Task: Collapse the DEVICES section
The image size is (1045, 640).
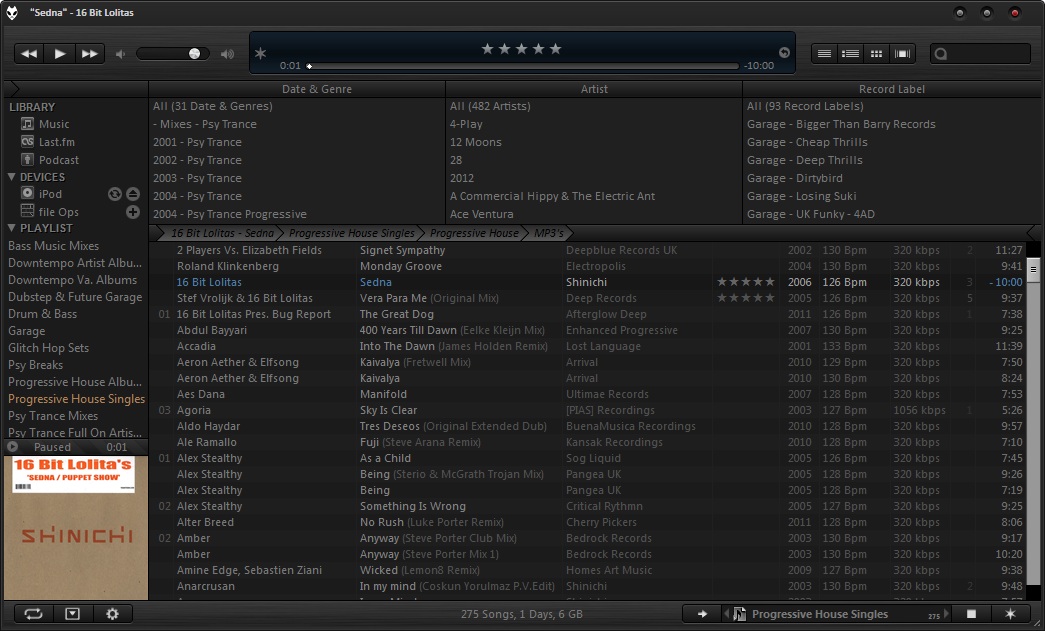Action: 11,177
